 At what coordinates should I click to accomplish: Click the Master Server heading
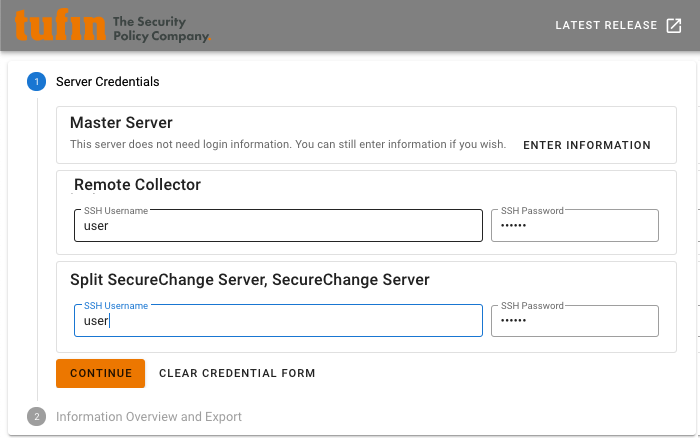pos(121,123)
